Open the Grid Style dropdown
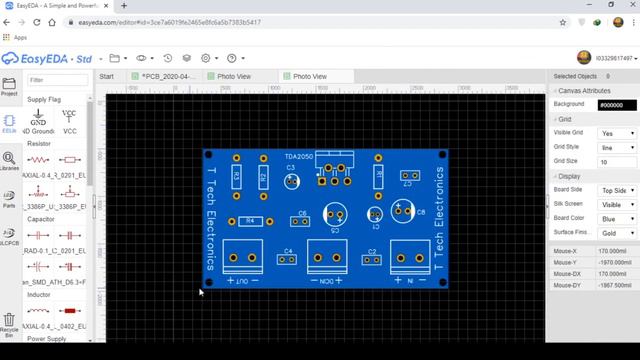 616,148
